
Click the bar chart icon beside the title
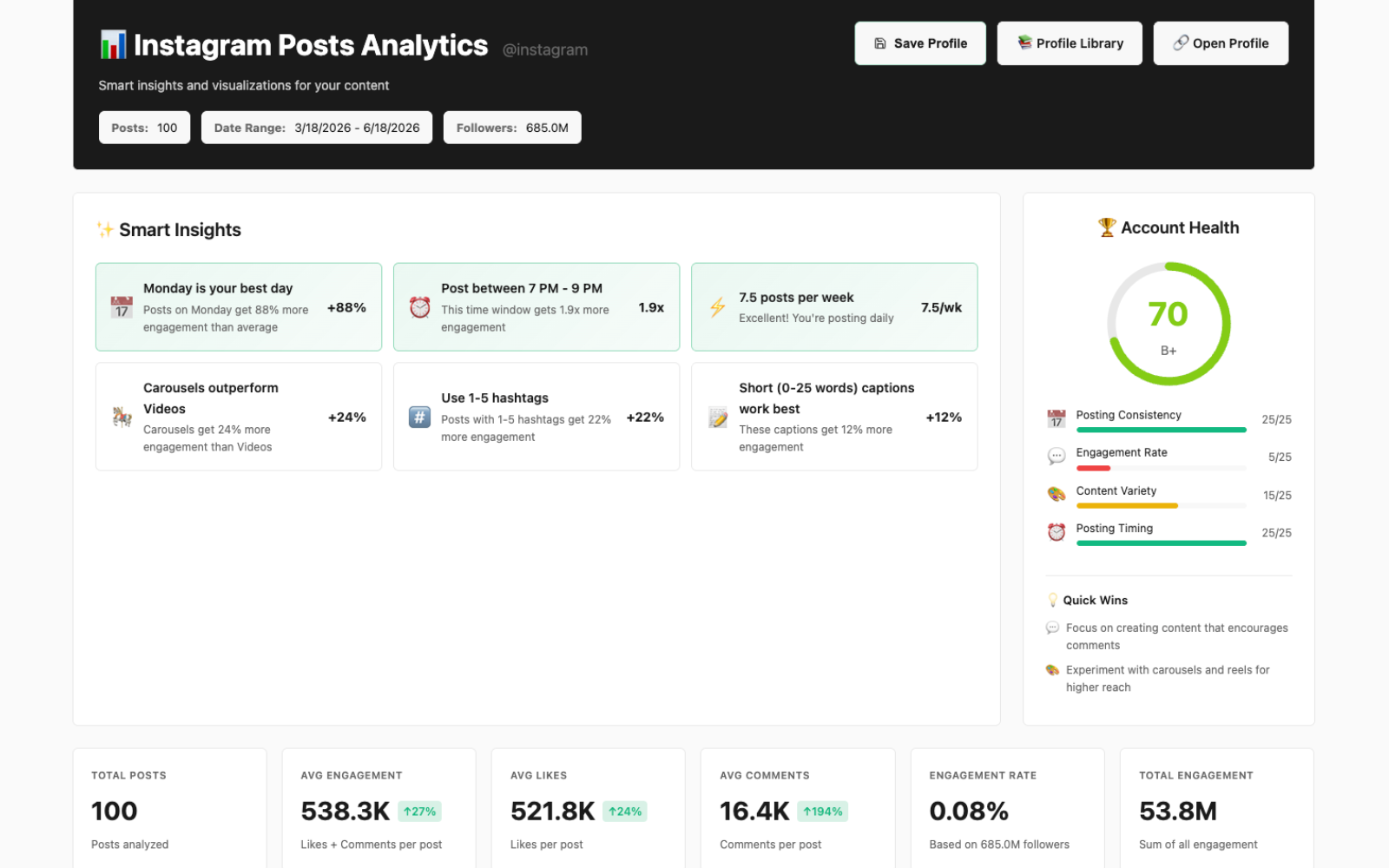[x=113, y=45]
